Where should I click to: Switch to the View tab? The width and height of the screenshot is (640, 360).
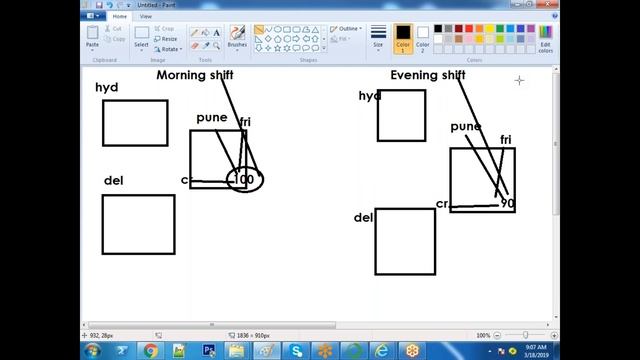tap(146, 16)
